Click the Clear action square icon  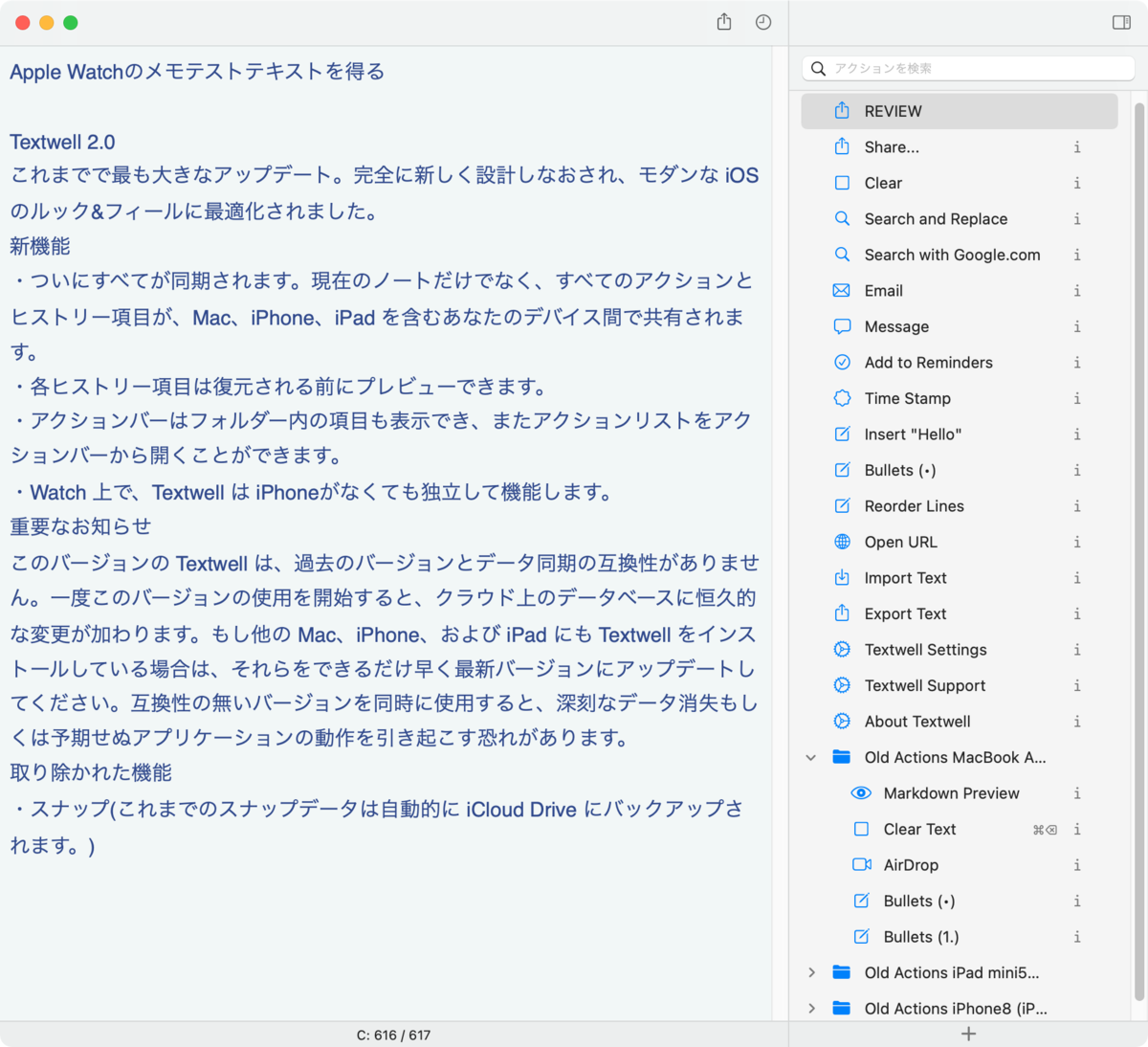click(842, 183)
